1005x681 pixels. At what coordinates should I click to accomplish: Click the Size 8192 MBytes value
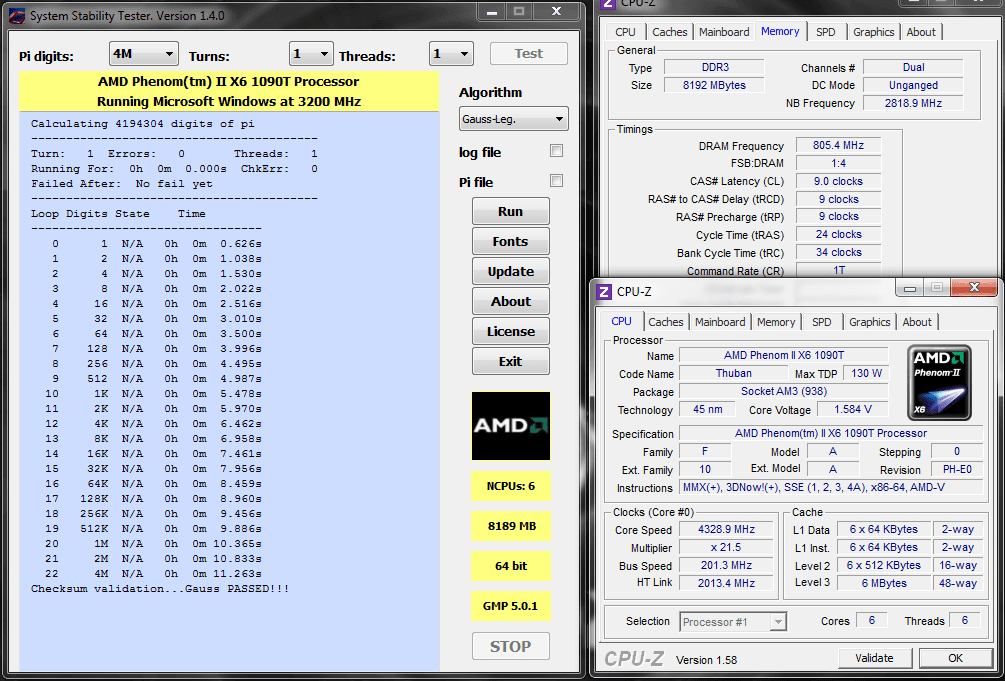[714, 85]
